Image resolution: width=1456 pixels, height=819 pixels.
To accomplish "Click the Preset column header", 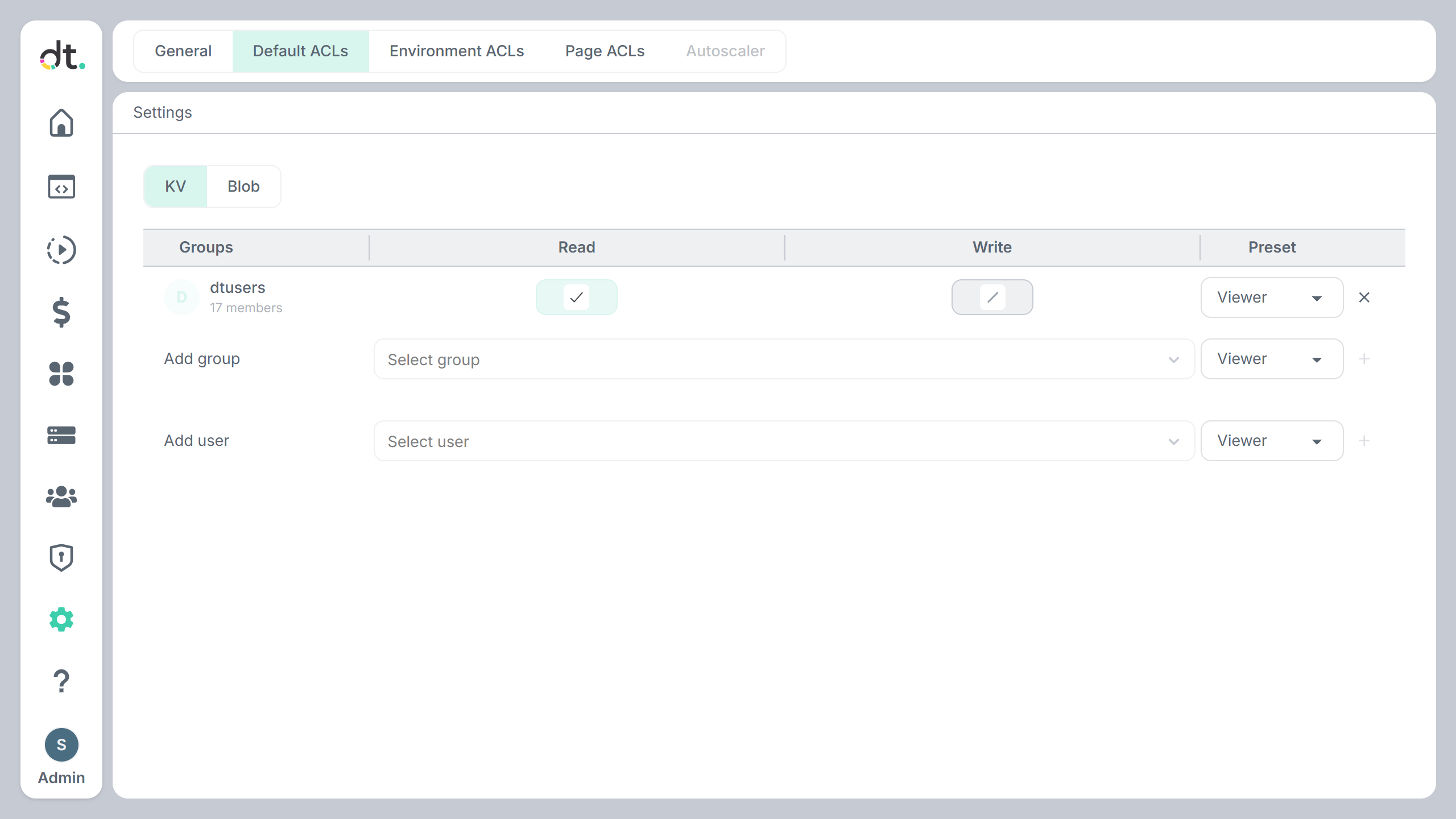I will pos(1272,247).
